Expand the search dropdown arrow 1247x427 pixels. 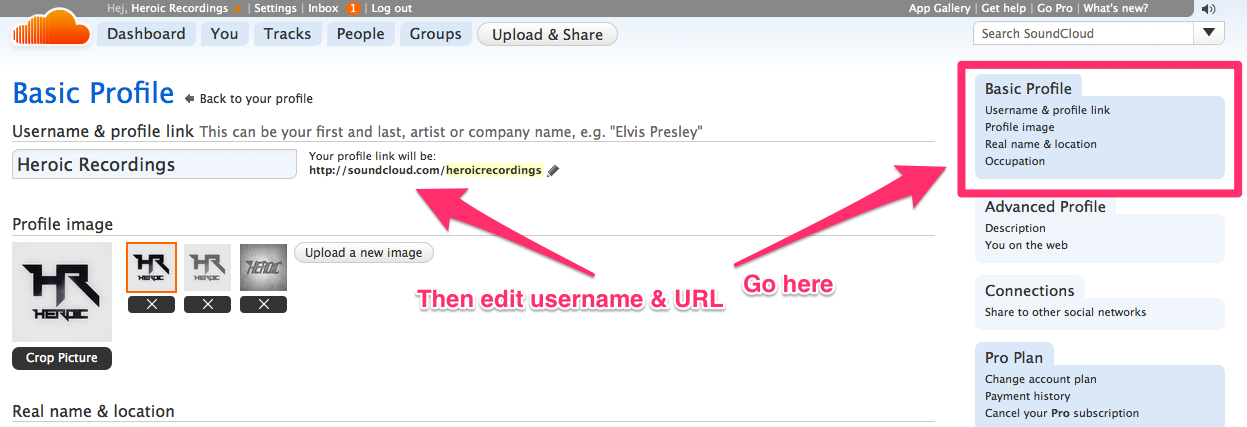pyautogui.click(x=1210, y=33)
